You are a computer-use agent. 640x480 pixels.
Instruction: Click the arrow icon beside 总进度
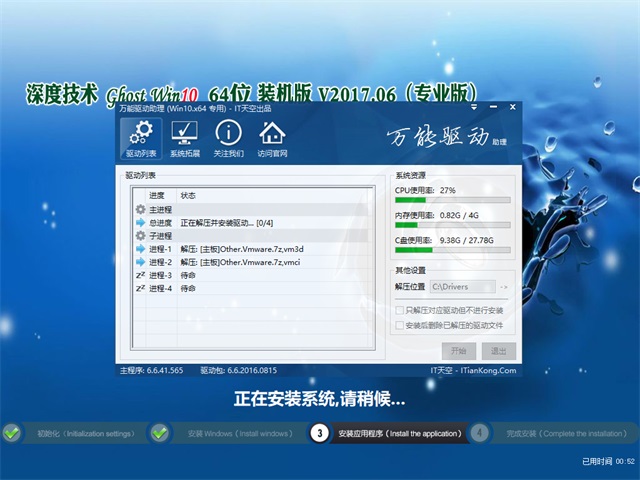pyautogui.click(x=140, y=223)
